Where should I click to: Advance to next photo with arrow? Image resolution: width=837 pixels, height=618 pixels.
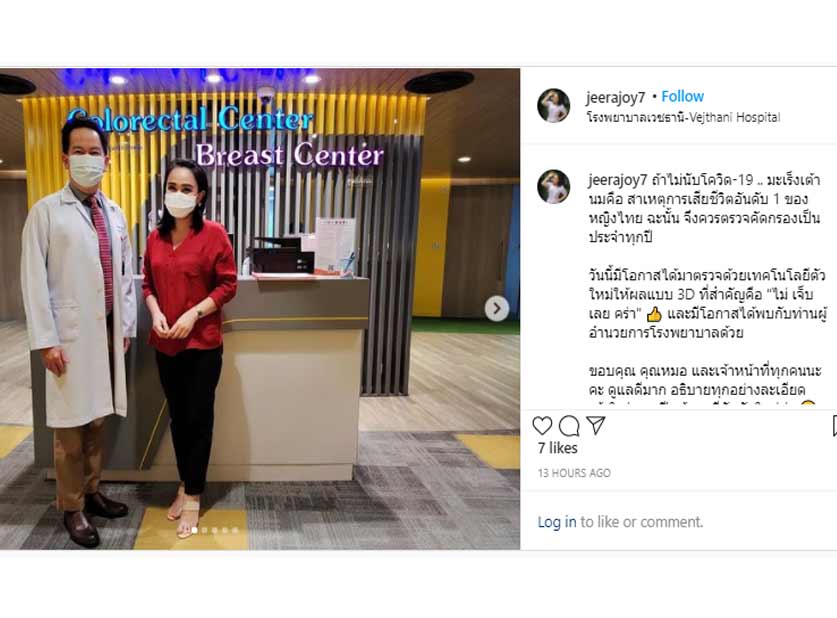pos(496,308)
